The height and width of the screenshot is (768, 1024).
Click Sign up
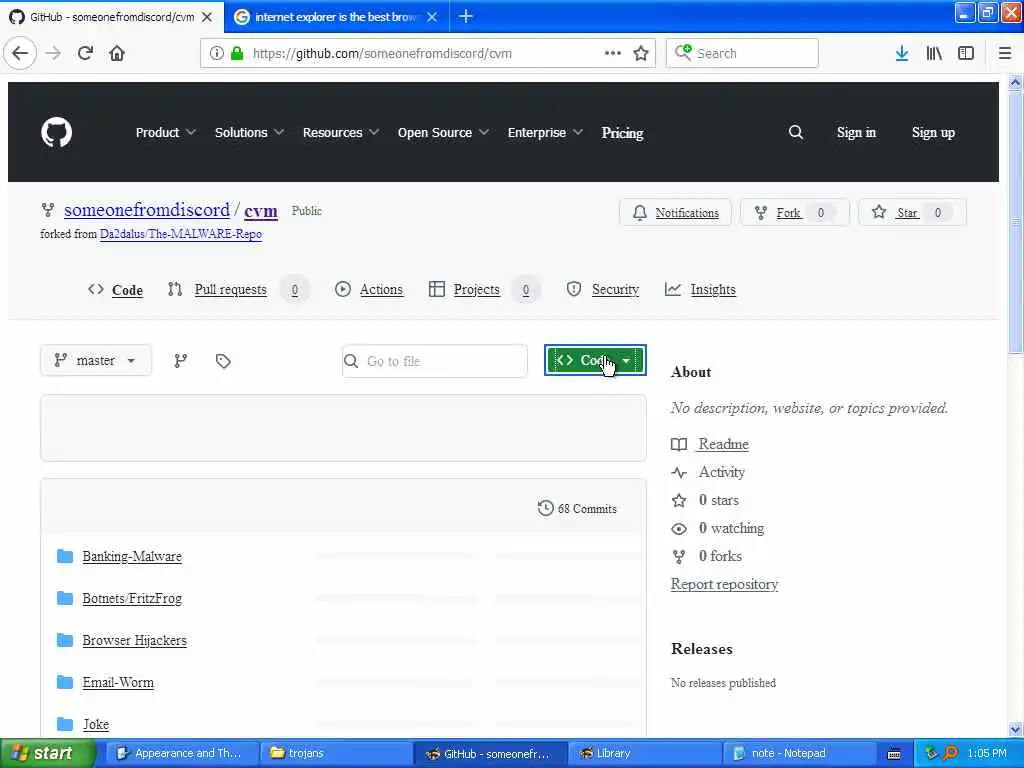(x=933, y=133)
